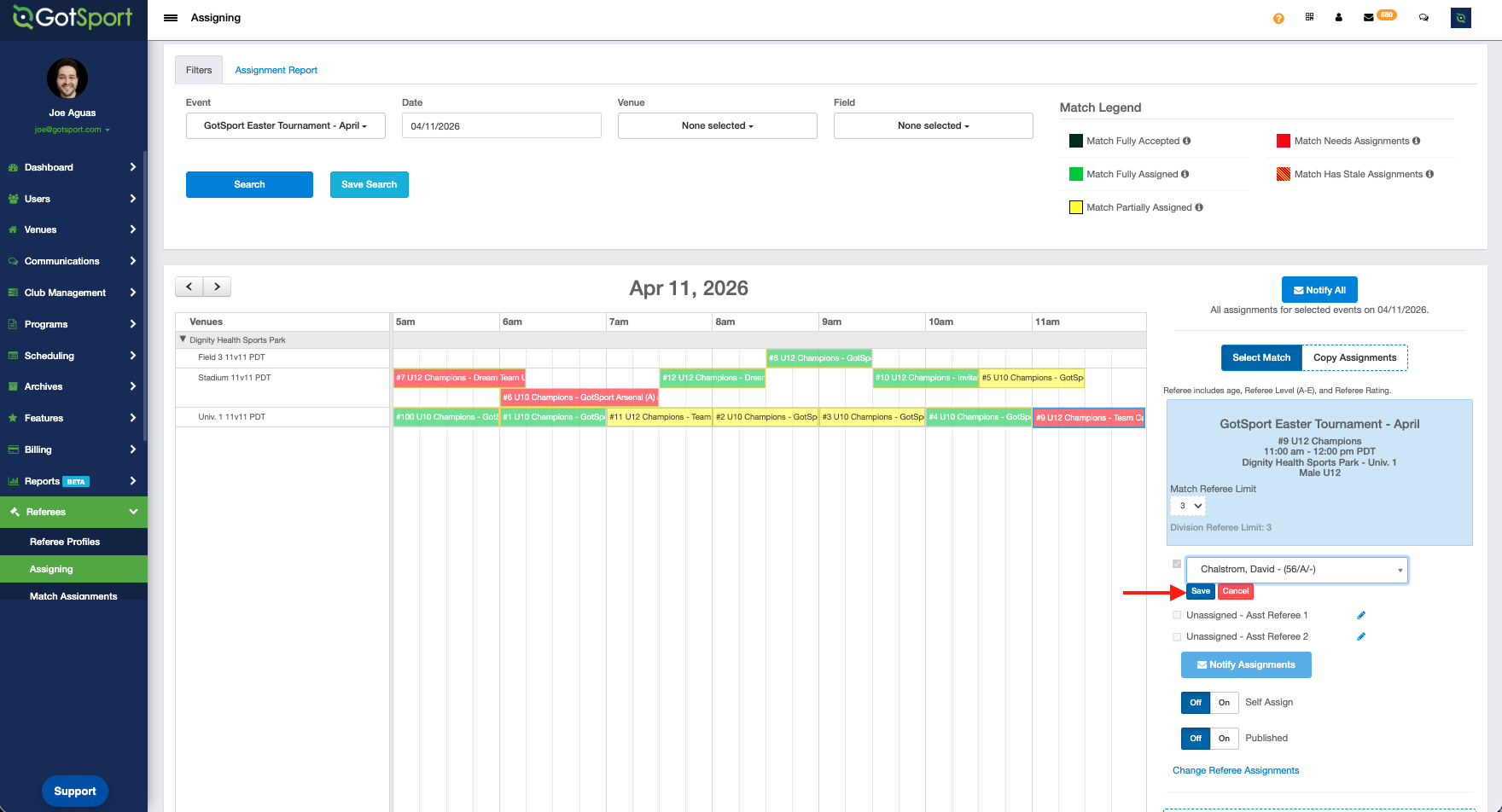The image size is (1502, 812).
Task: Click the QR code icon in header
Action: click(x=1309, y=17)
